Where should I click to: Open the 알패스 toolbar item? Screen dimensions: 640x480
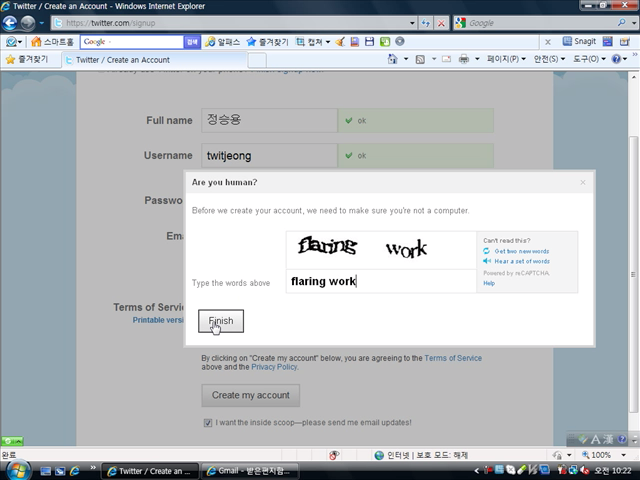point(223,42)
